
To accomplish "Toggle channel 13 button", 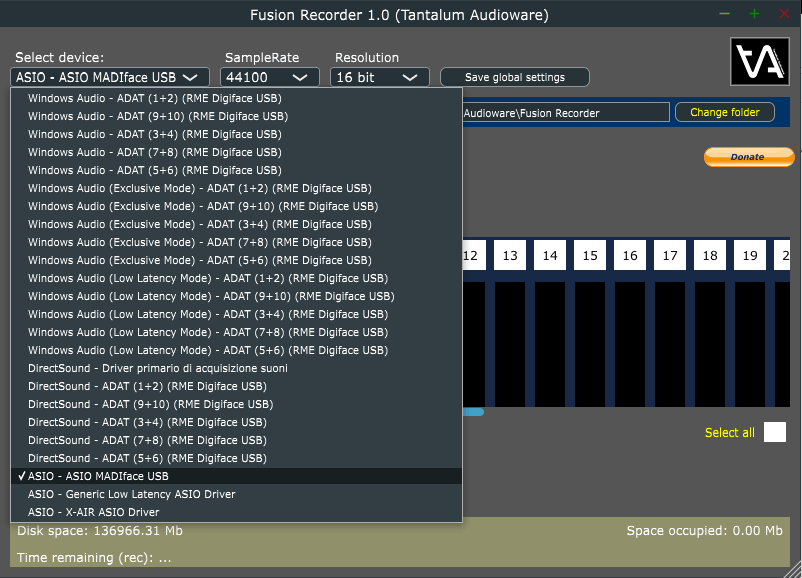I will click(510, 255).
